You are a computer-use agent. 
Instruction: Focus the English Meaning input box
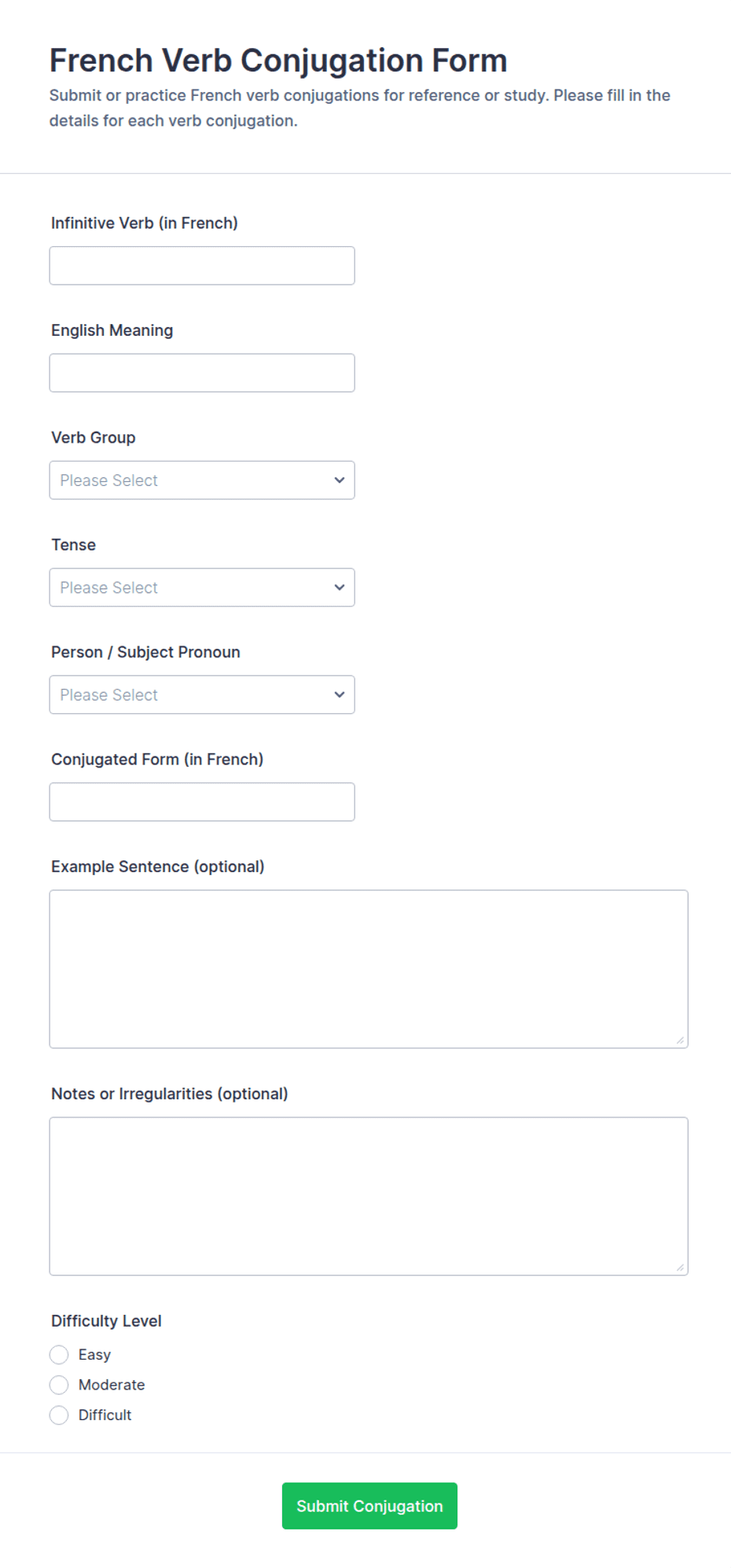coord(202,373)
